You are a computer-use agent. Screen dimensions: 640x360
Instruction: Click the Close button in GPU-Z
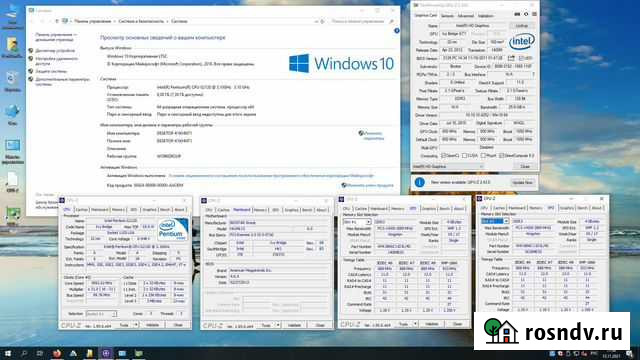pos(525,167)
